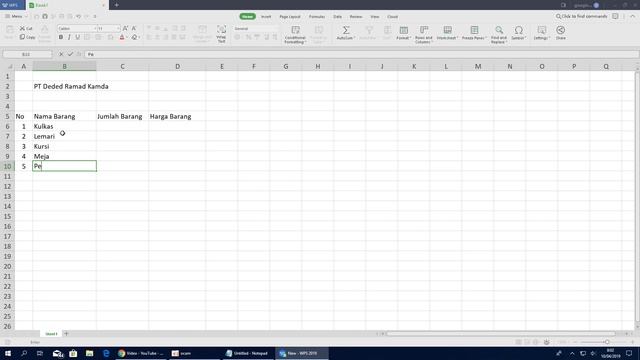Screen dimensions: 640x360
Task: Open Find and Replace tool
Action: (x=499, y=33)
